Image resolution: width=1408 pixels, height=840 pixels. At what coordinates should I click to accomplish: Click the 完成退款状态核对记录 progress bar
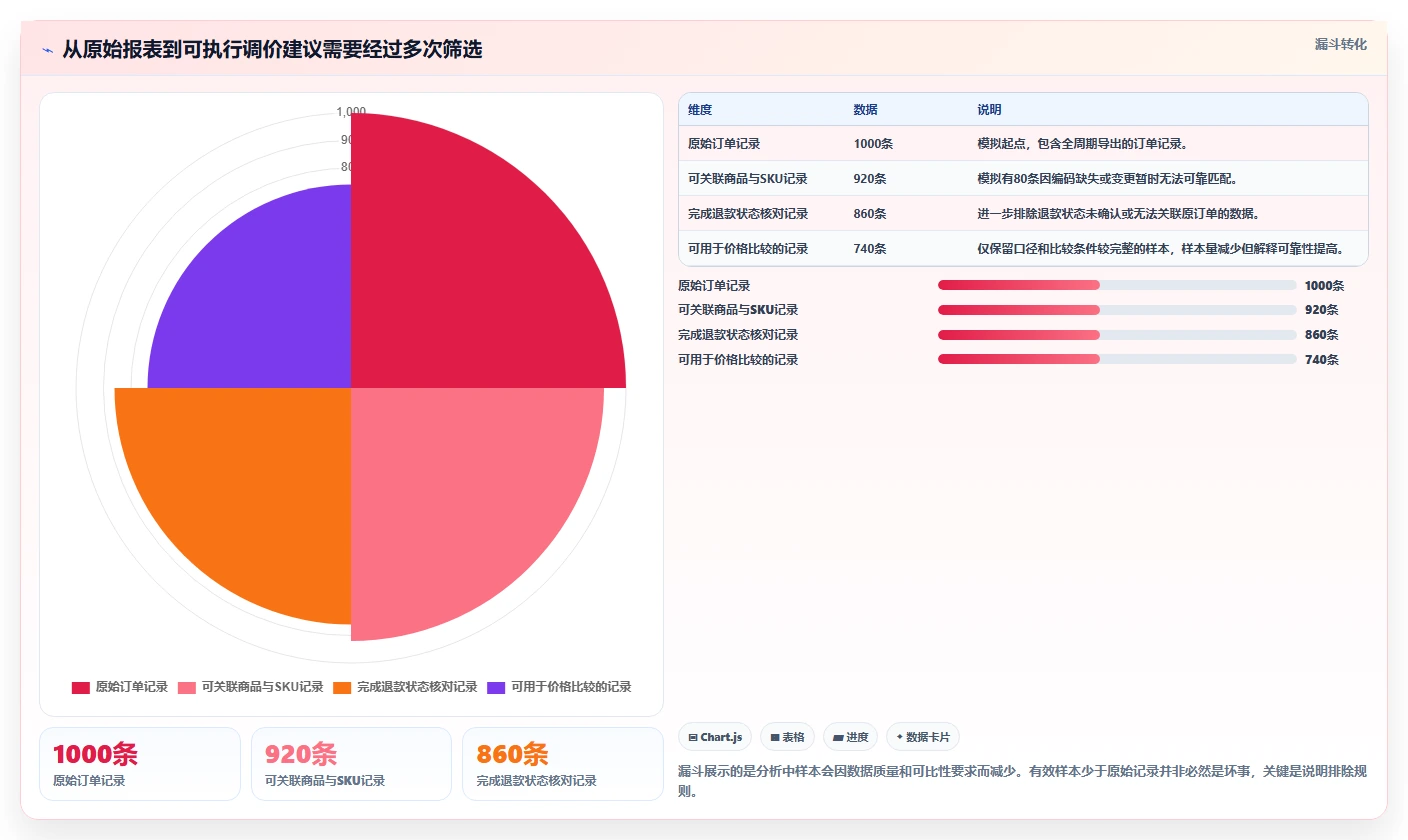[x=1117, y=335]
